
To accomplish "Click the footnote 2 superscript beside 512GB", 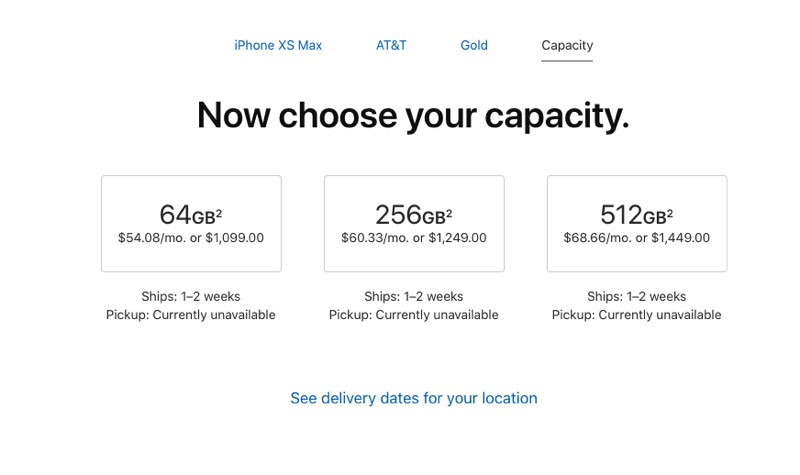I will (671, 212).
